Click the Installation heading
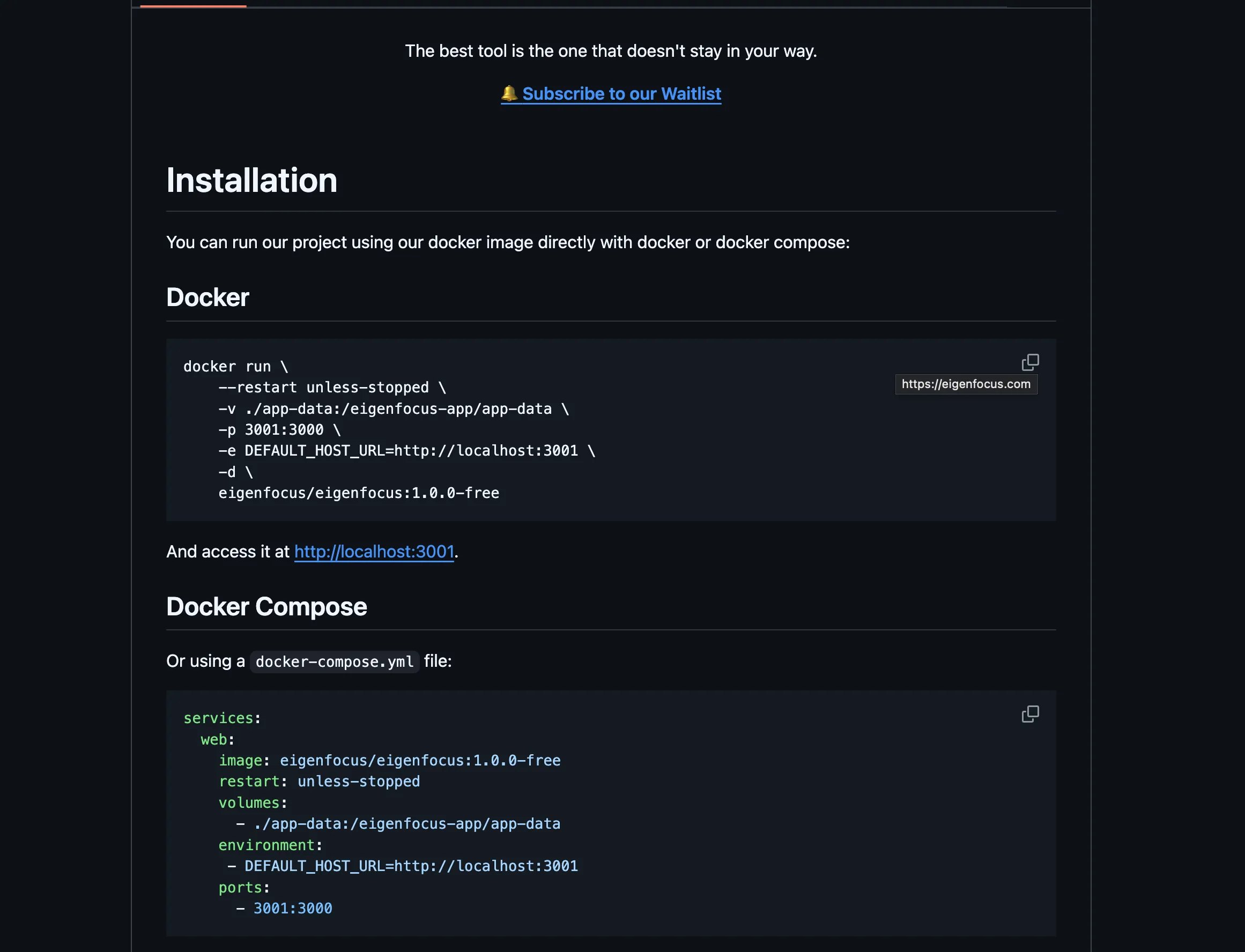Screen dimensions: 1245x952 [x=251, y=180]
